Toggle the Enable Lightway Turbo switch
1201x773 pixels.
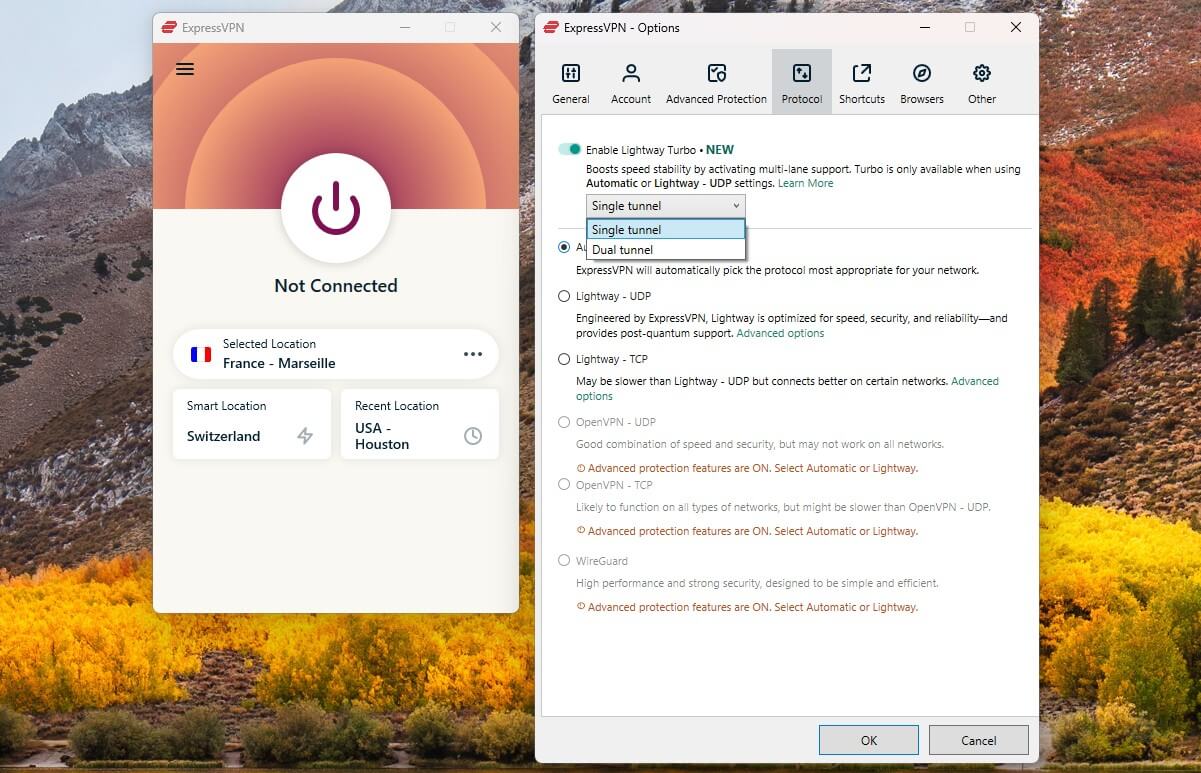point(570,149)
